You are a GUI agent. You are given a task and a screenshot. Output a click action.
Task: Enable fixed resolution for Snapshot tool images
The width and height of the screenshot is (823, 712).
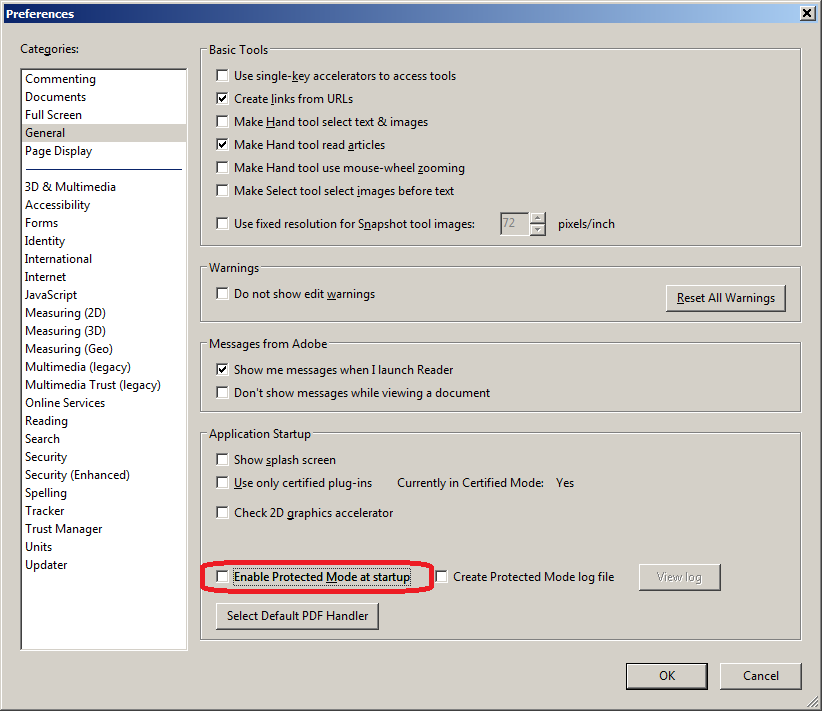(x=222, y=224)
